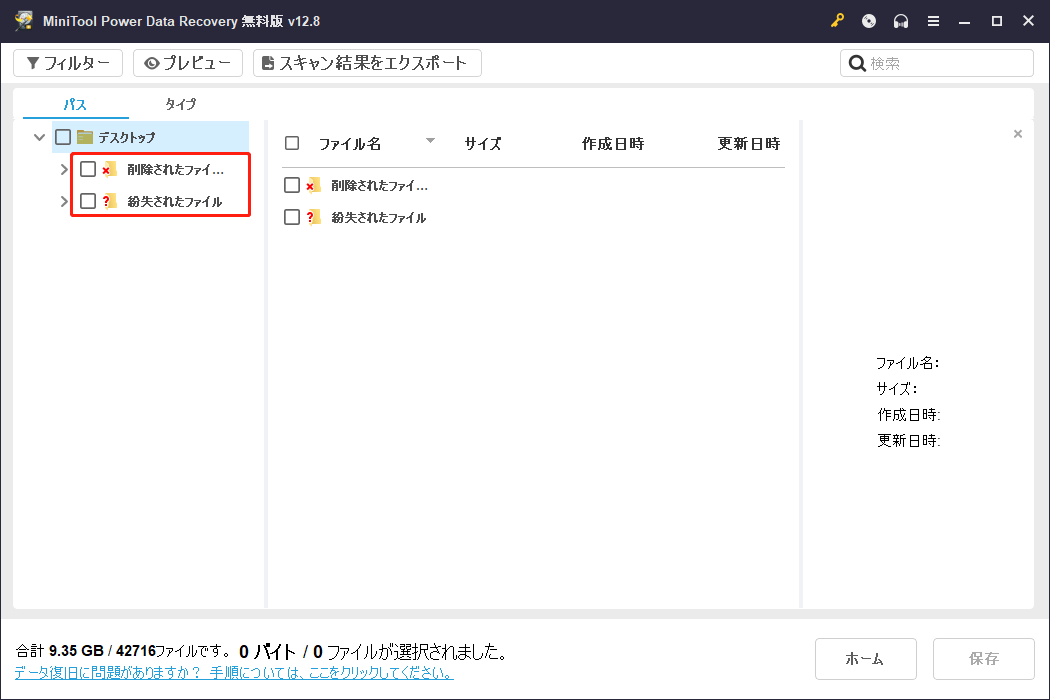
Task: Maximize the MiniTool window
Action: coord(996,21)
